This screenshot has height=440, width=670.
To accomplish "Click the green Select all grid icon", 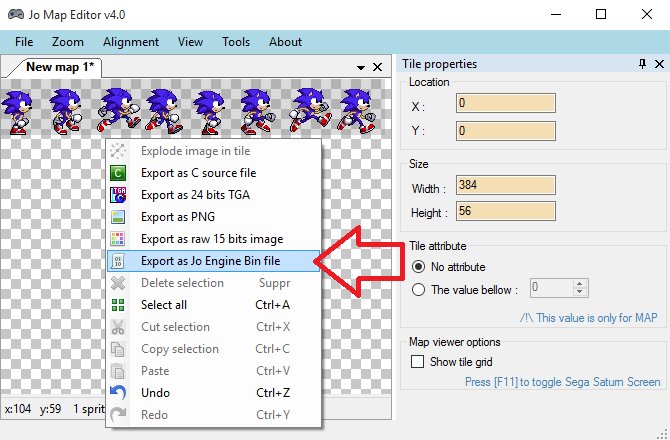I will tap(118, 305).
